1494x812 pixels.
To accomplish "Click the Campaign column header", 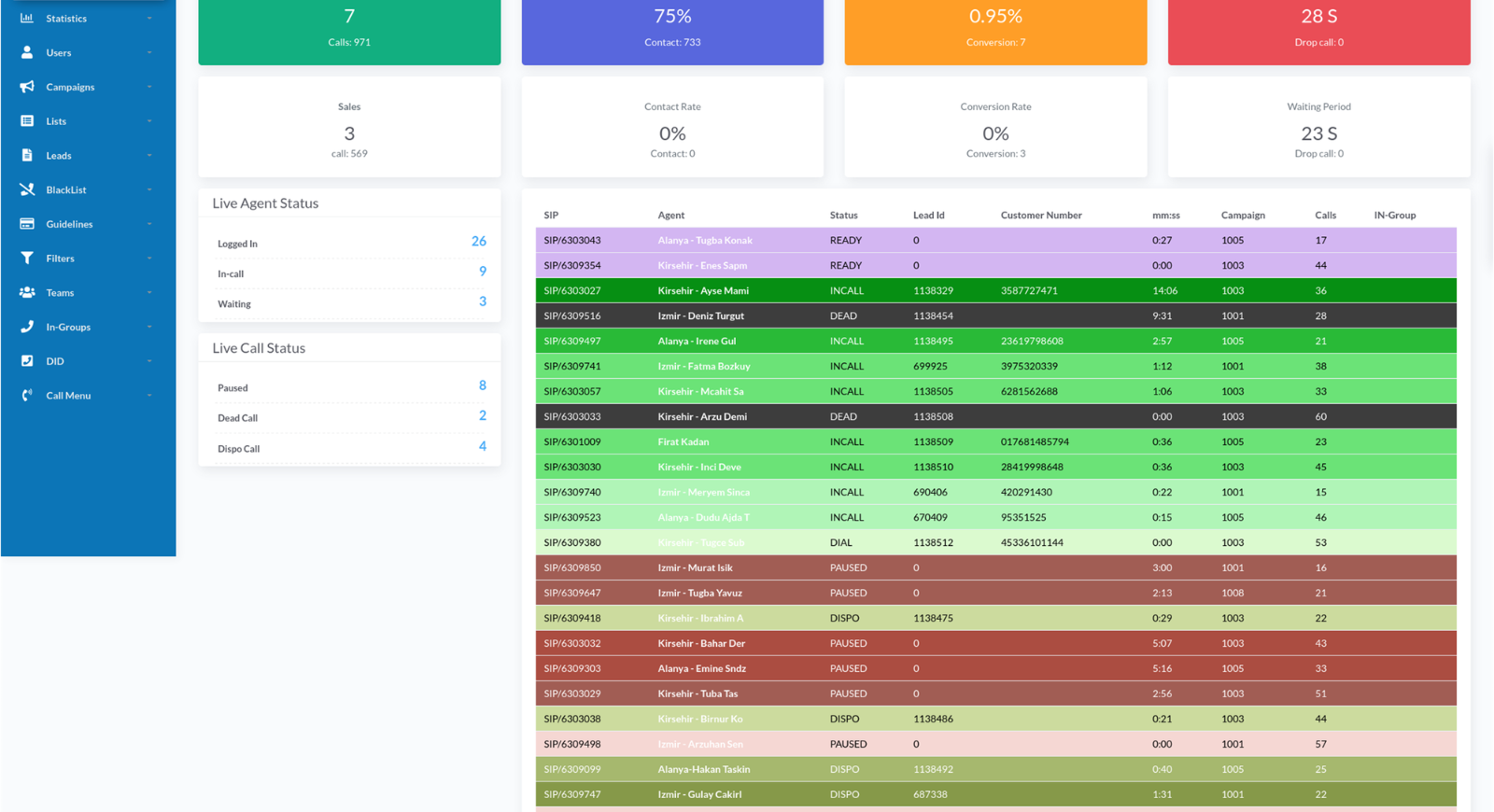I will click(1243, 215).
